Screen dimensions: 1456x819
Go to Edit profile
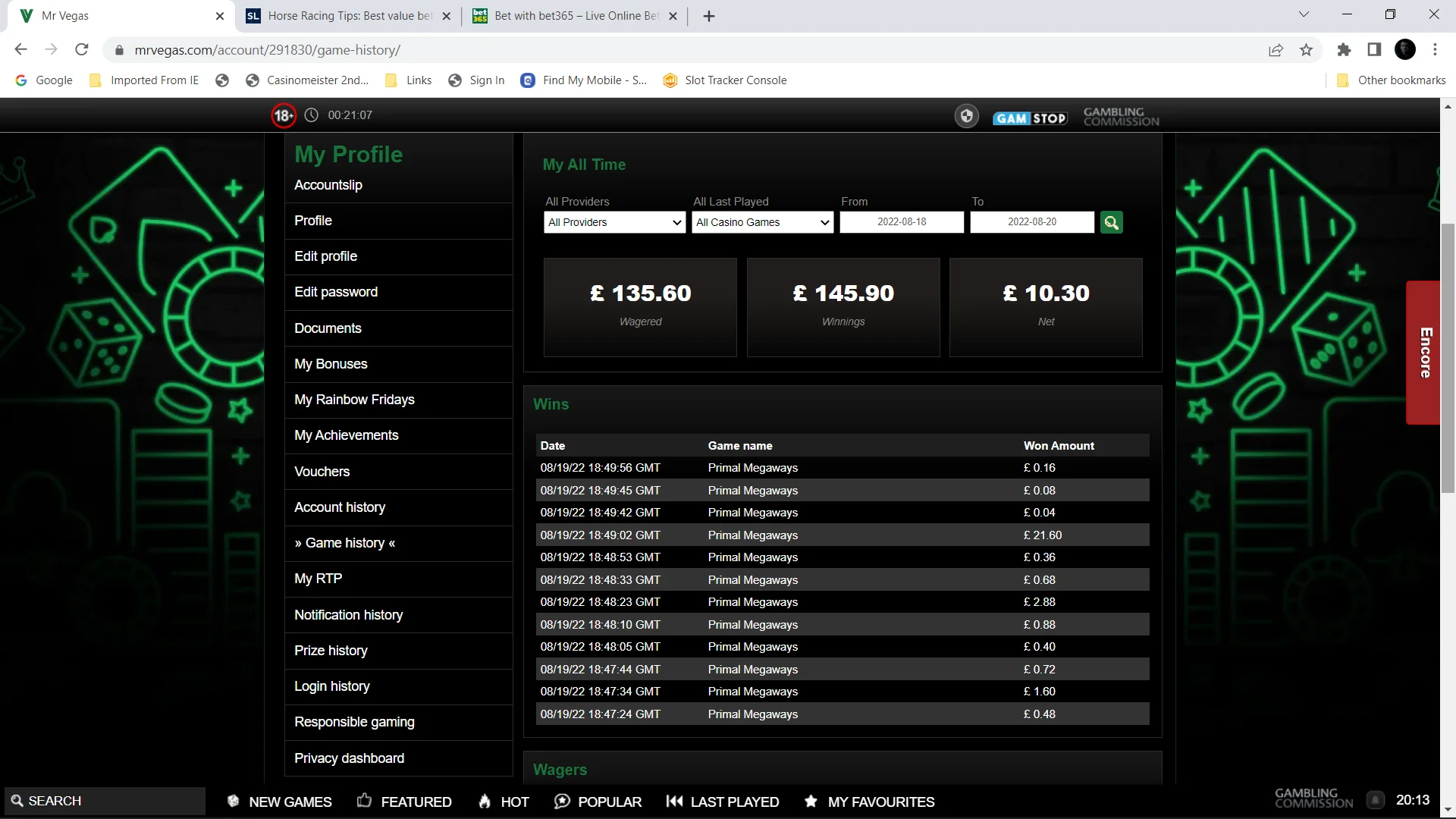tap(326, 256)
